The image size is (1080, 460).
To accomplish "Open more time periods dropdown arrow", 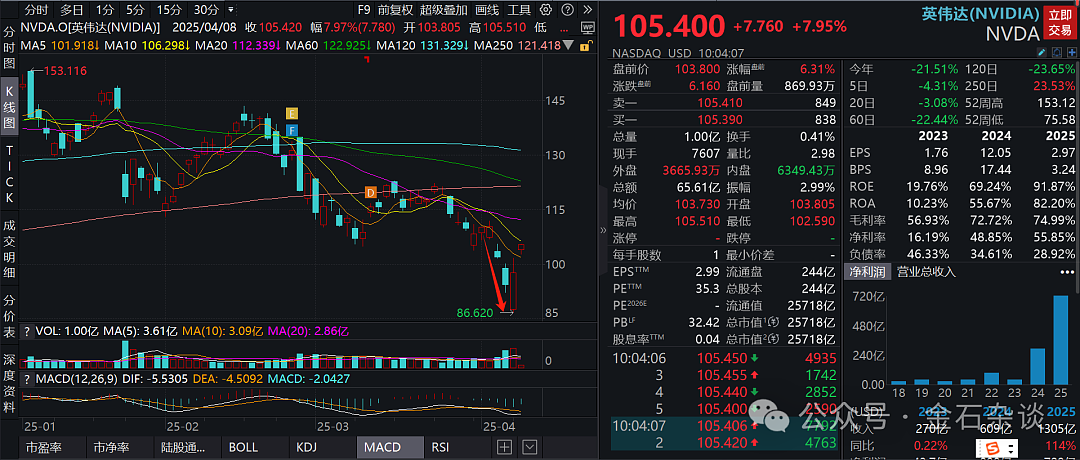I will tap(231, 10).
